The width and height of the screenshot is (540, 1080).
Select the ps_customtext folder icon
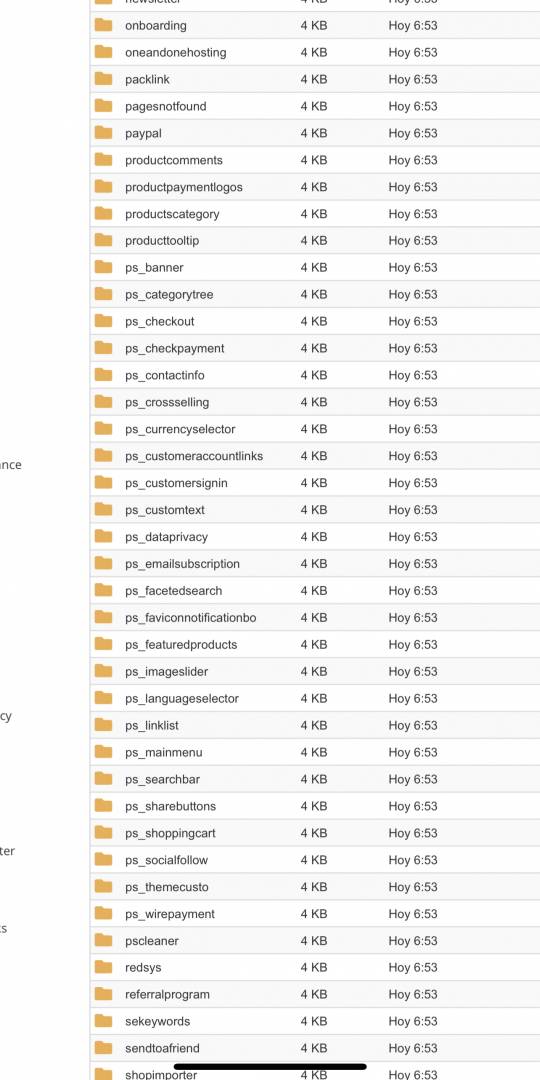[103, 510]
